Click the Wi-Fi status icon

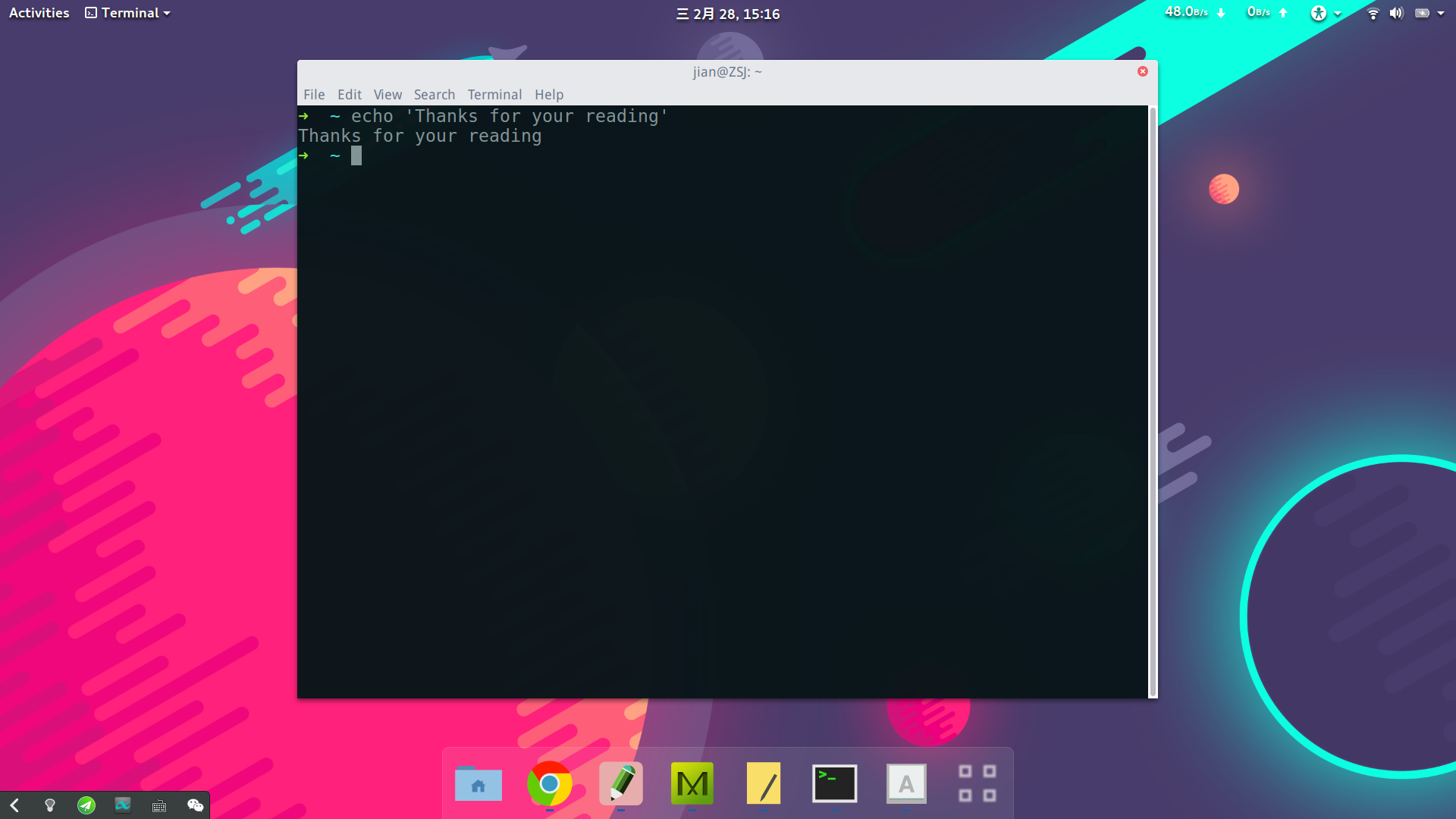[1373, 13]
